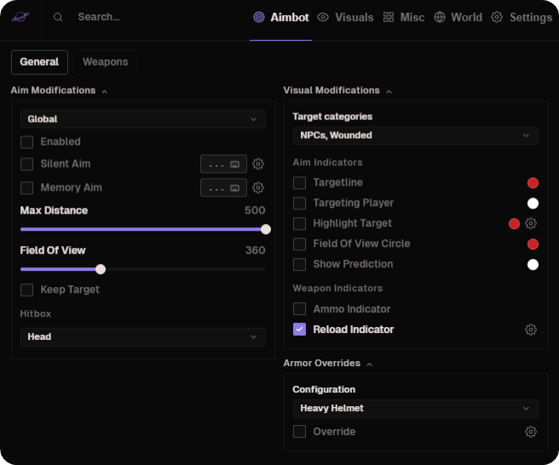
Task: Open Memory Aim gear settings
Action: click(x=258, y=188)
